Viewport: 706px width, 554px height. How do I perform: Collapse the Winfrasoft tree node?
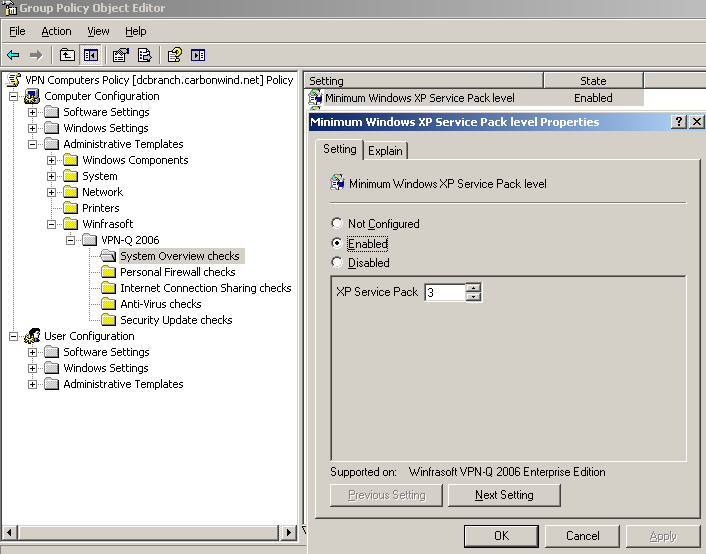[x=51, y=224]
